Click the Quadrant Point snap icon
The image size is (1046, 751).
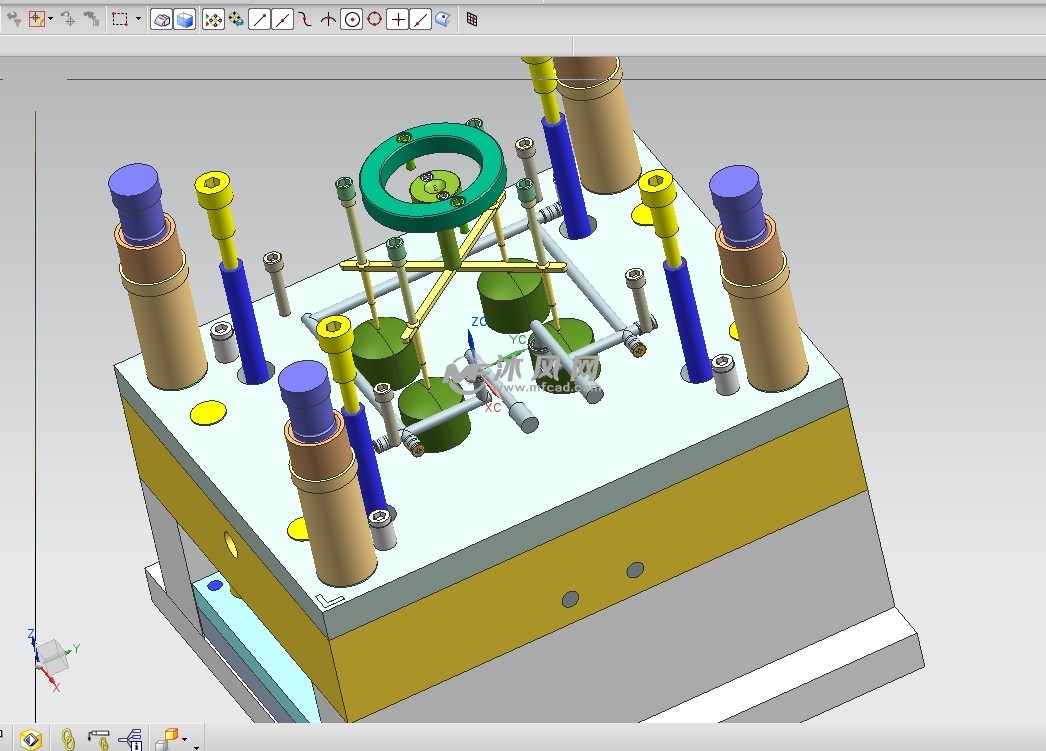(374, 19)
